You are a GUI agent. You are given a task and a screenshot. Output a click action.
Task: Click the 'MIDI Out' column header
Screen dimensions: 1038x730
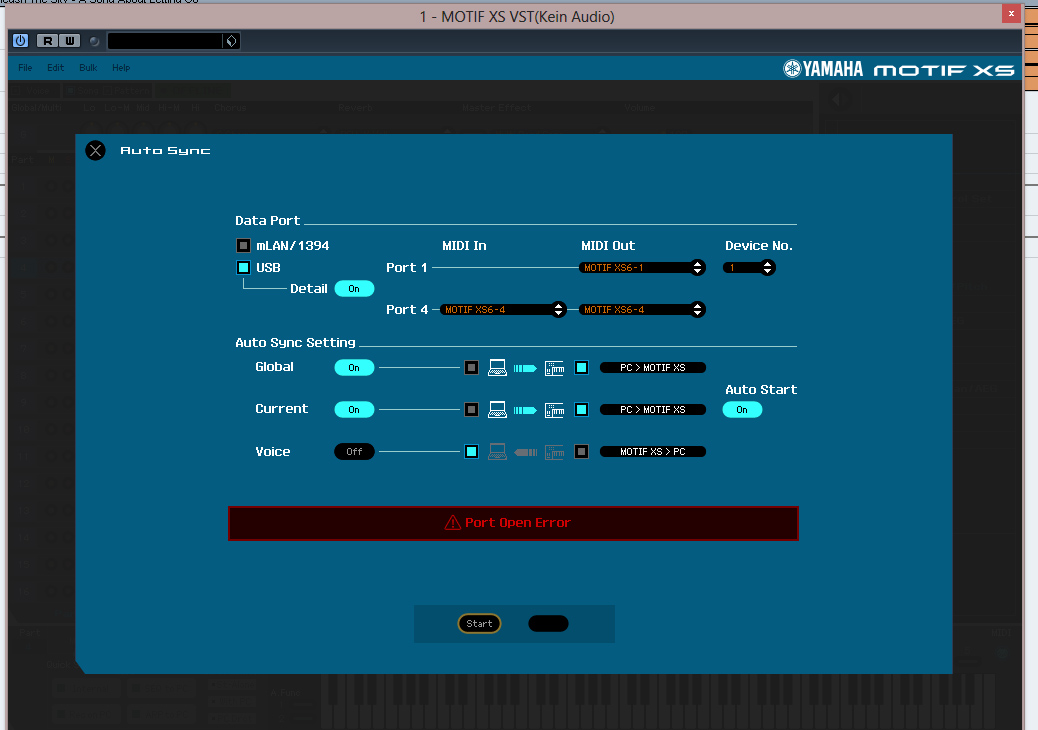608,246
